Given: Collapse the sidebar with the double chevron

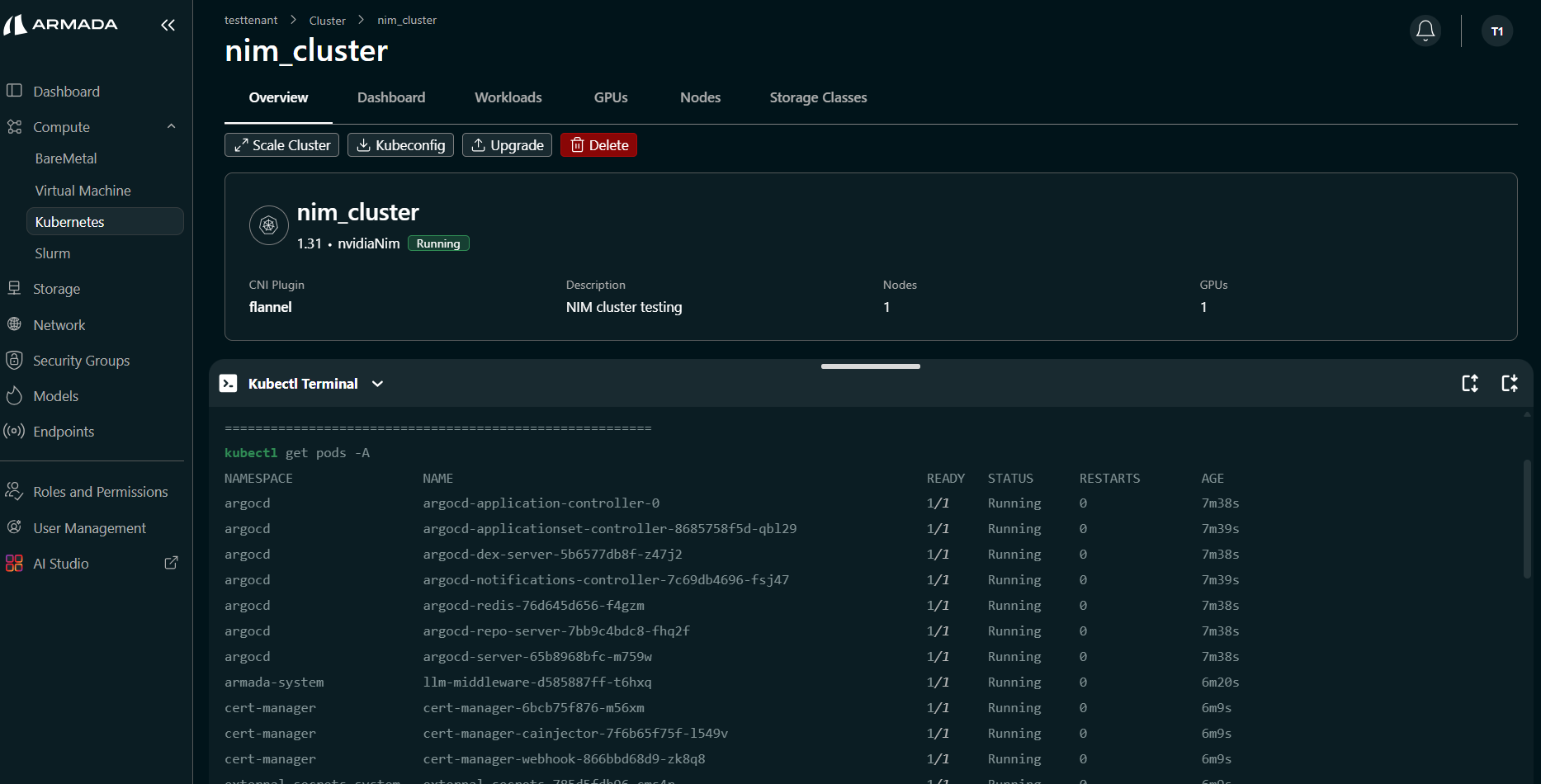Looking at the screenshot, I should [168, 25].
